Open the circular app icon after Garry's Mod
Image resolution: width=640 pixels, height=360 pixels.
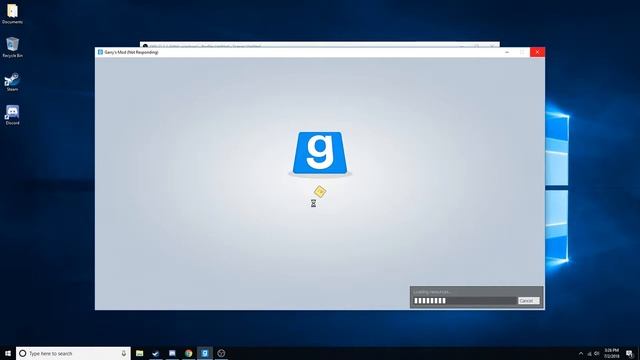(221, 353)
